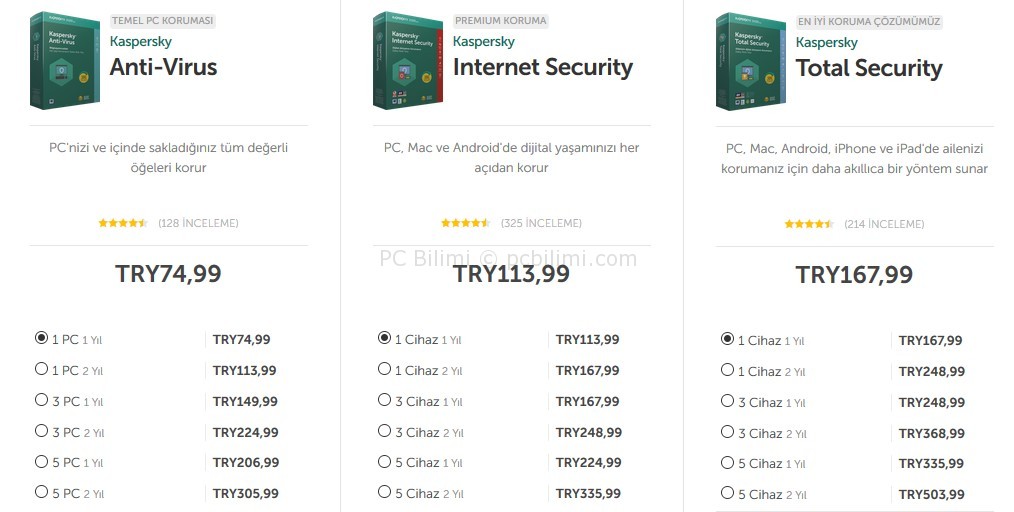Click the Total Security product title

coord(868,68)
